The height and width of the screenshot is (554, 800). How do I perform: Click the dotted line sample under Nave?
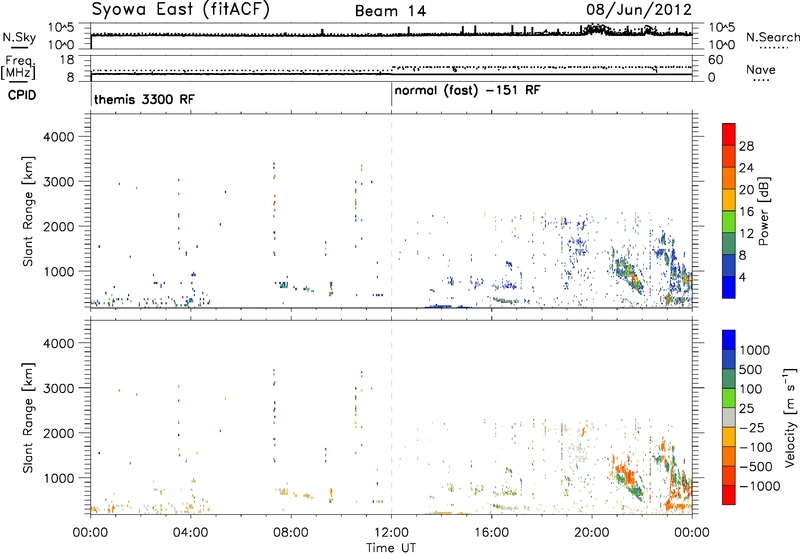point(761,81)
